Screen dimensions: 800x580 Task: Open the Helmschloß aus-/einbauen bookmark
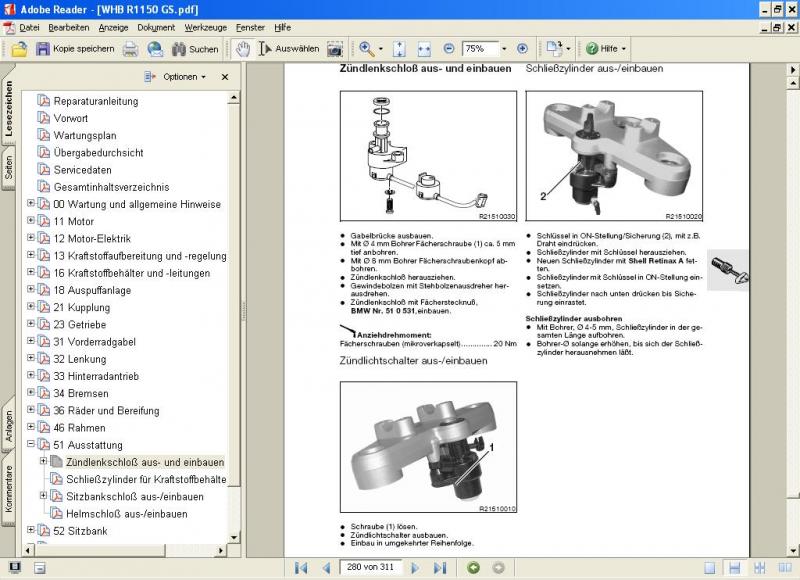coord(127,514)
